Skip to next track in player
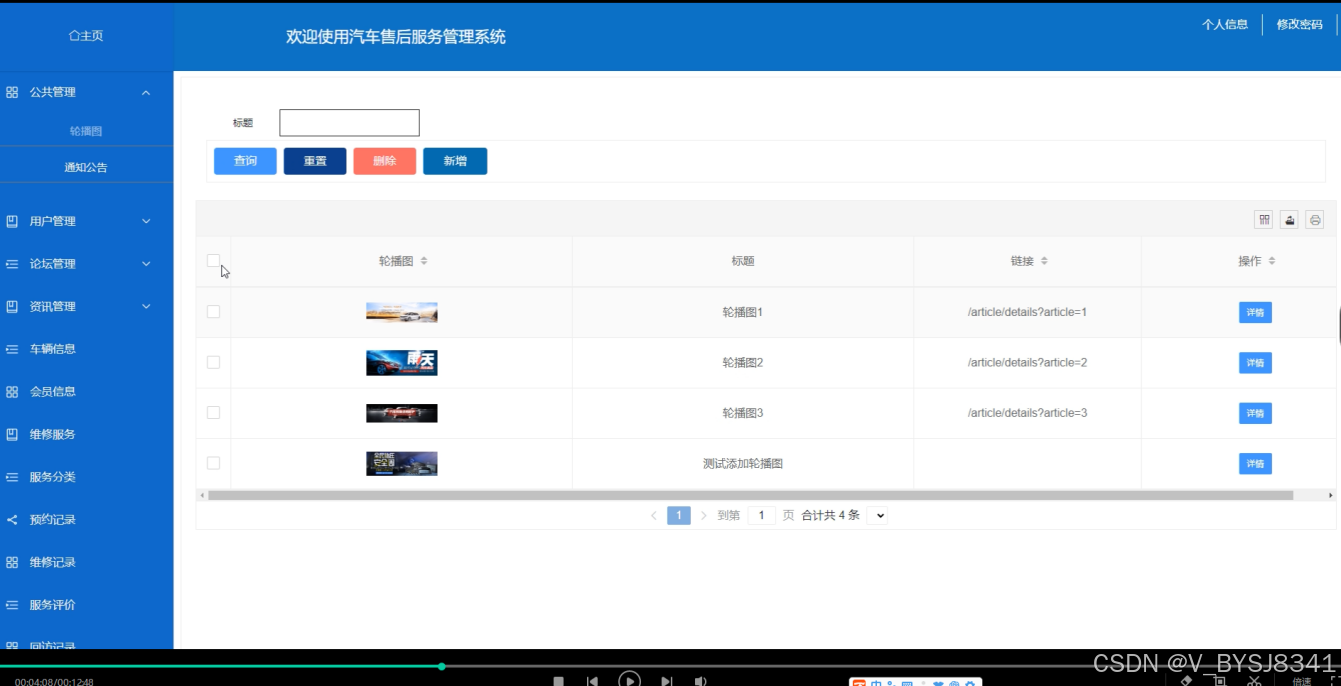The image size is (1341, 686). (666, 682)
